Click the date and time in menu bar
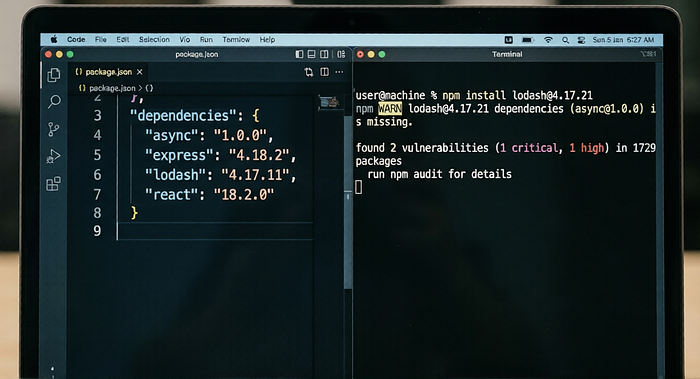 (x=623, y=40)
